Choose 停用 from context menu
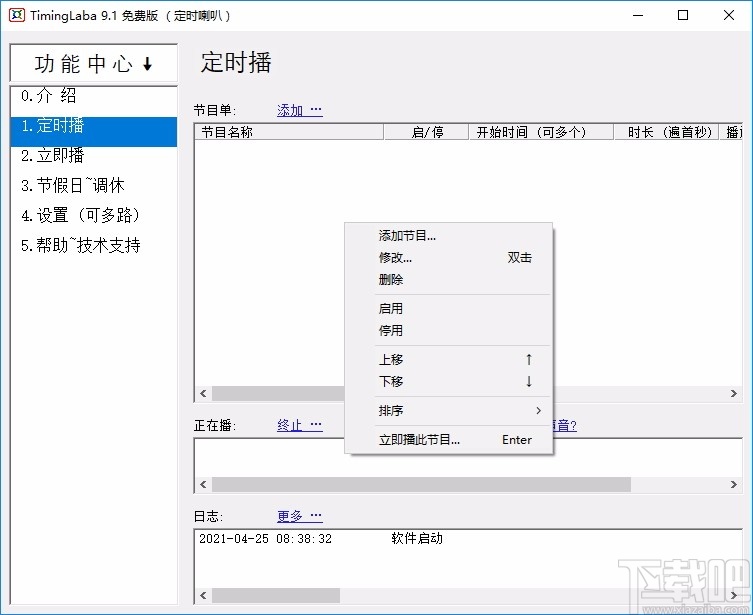The width and height of the screenshot is (753, 615). tap(449, 330)
